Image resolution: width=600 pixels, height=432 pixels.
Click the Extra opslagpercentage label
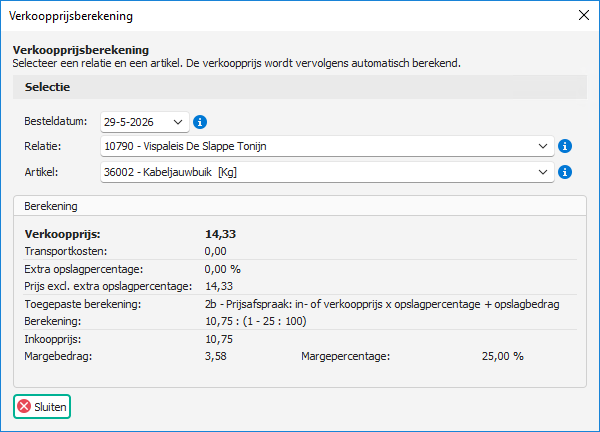[83, 269]
